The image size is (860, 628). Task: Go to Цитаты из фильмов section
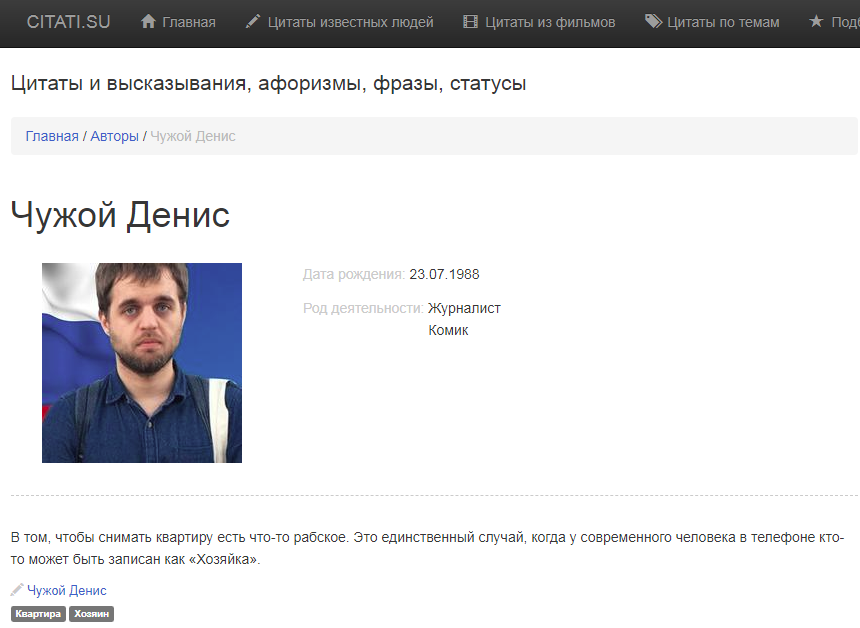tap(550, 22)
